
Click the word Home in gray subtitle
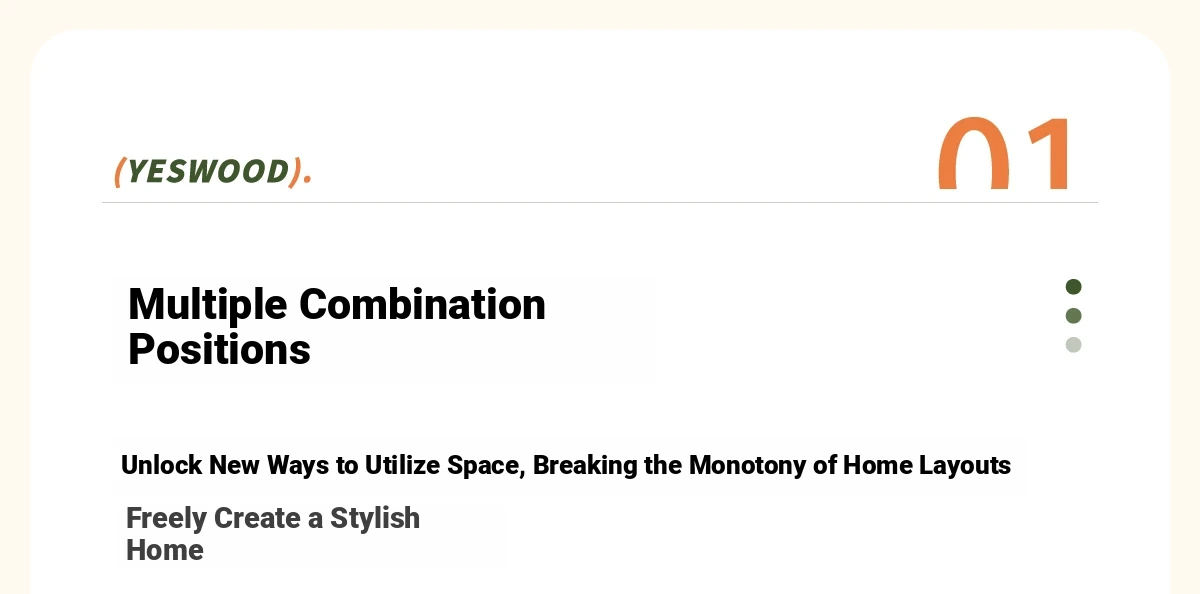165,550
